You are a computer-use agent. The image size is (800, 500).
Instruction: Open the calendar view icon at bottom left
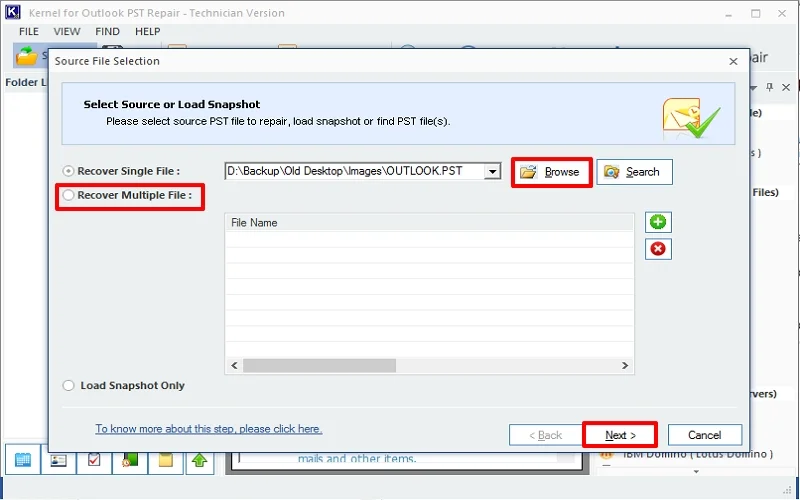click(x=24, y=461)
